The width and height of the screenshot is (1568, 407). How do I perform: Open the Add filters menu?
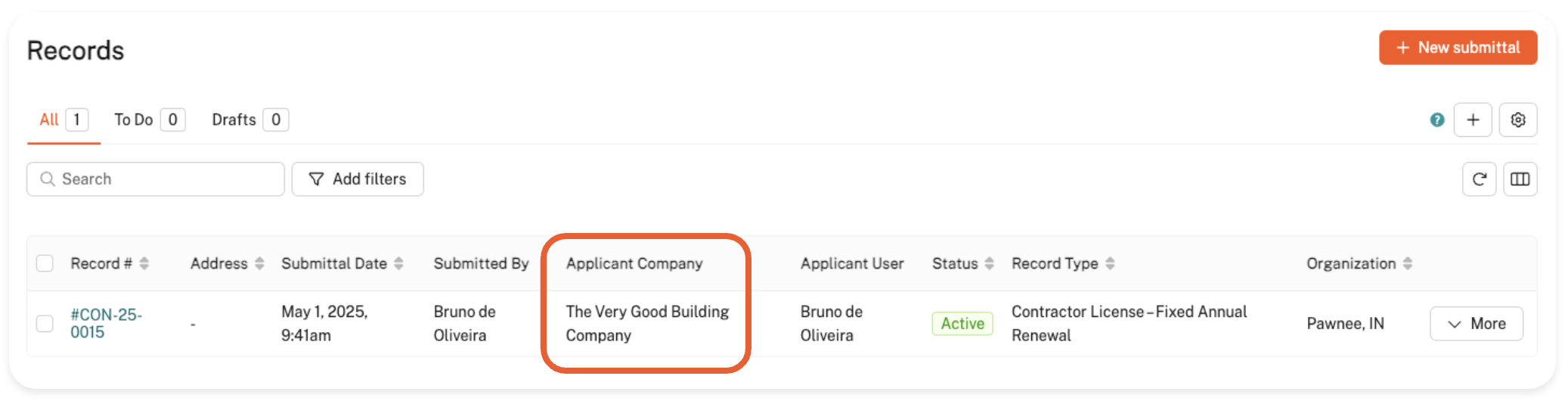click(358, 179)
